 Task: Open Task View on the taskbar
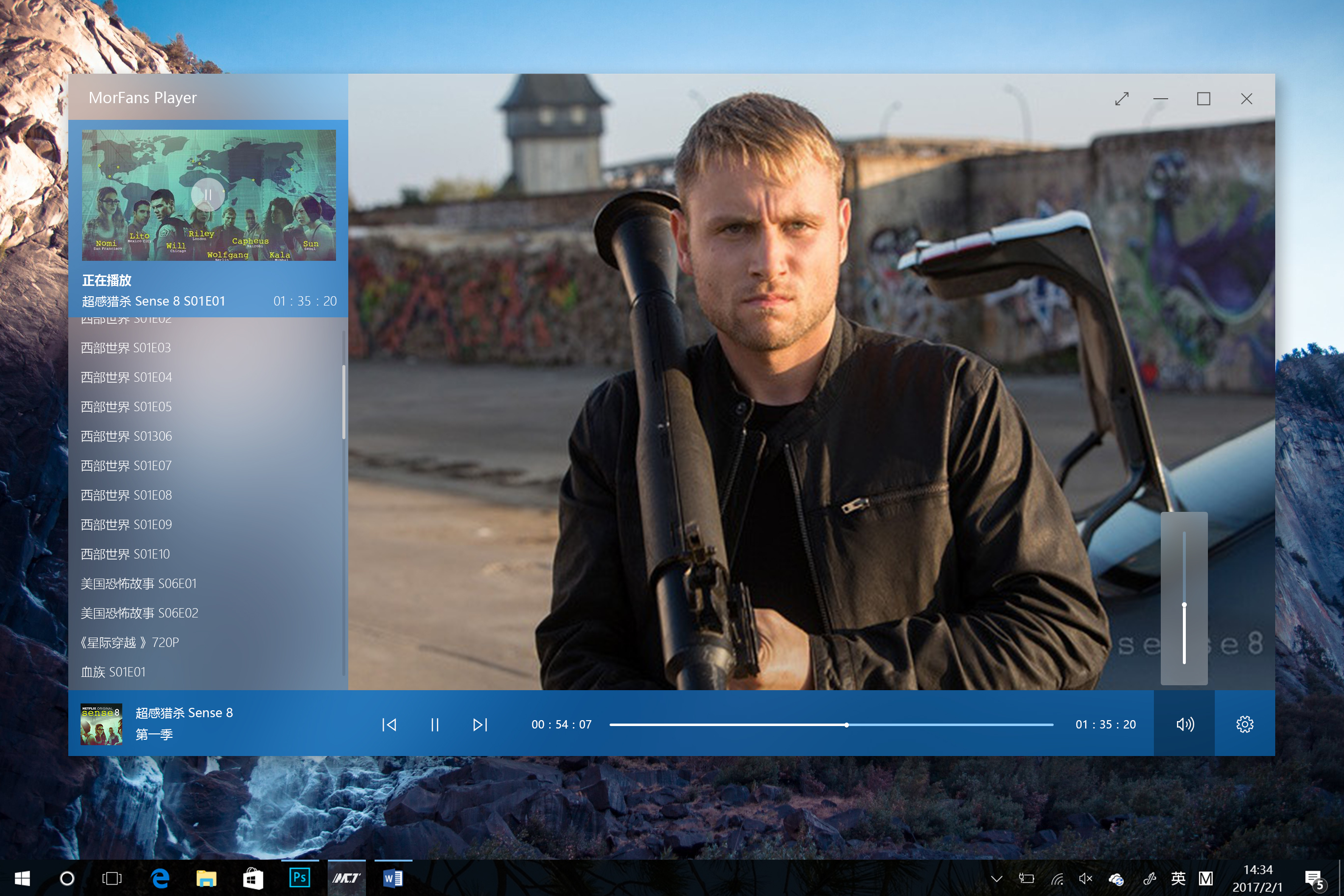click(x=112, y=878)
